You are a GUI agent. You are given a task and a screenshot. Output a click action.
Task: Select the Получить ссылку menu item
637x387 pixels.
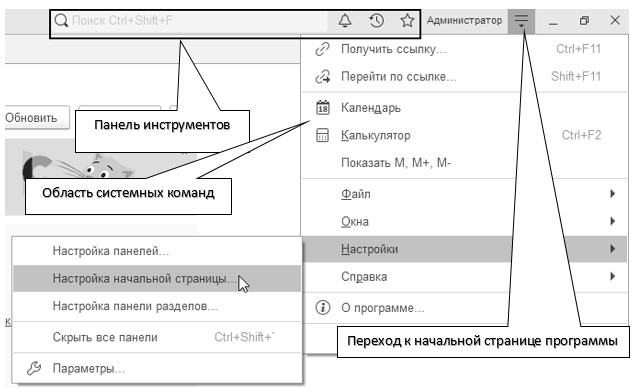coord(464,49)
